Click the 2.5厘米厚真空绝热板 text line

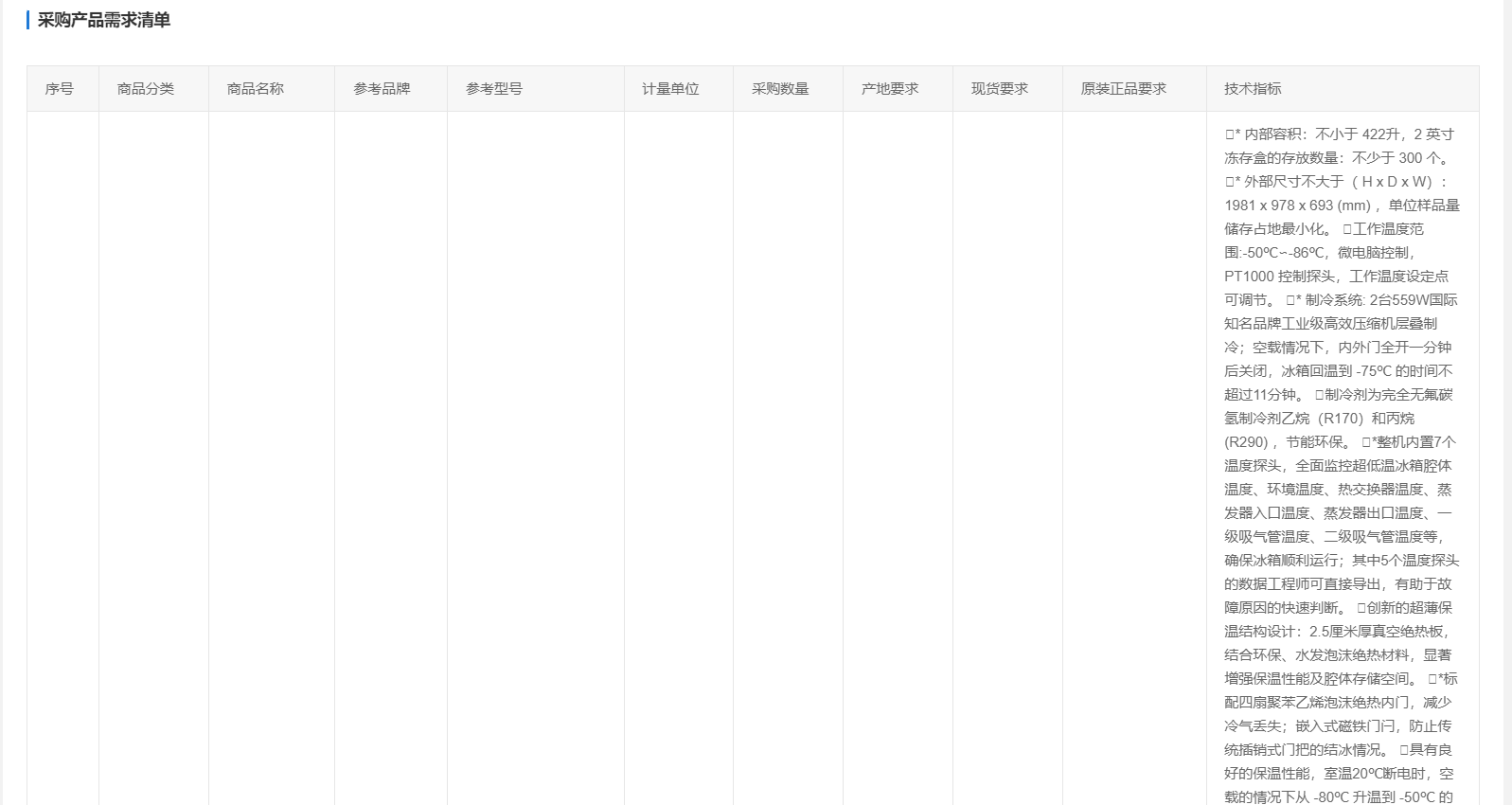click(x=1336, y=632)
